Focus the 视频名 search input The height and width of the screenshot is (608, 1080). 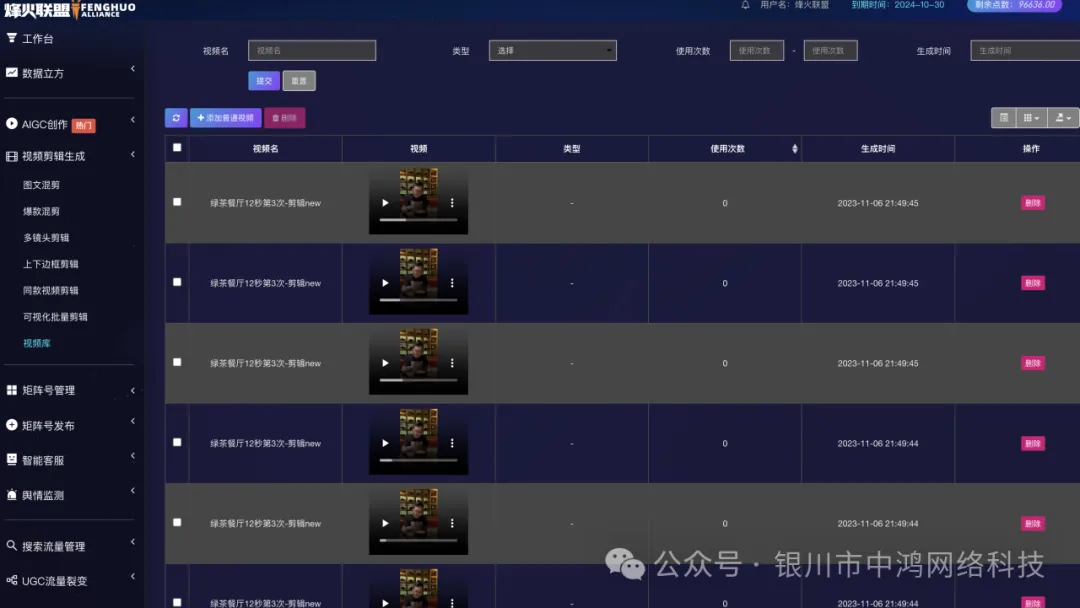[x=312, y=50]
